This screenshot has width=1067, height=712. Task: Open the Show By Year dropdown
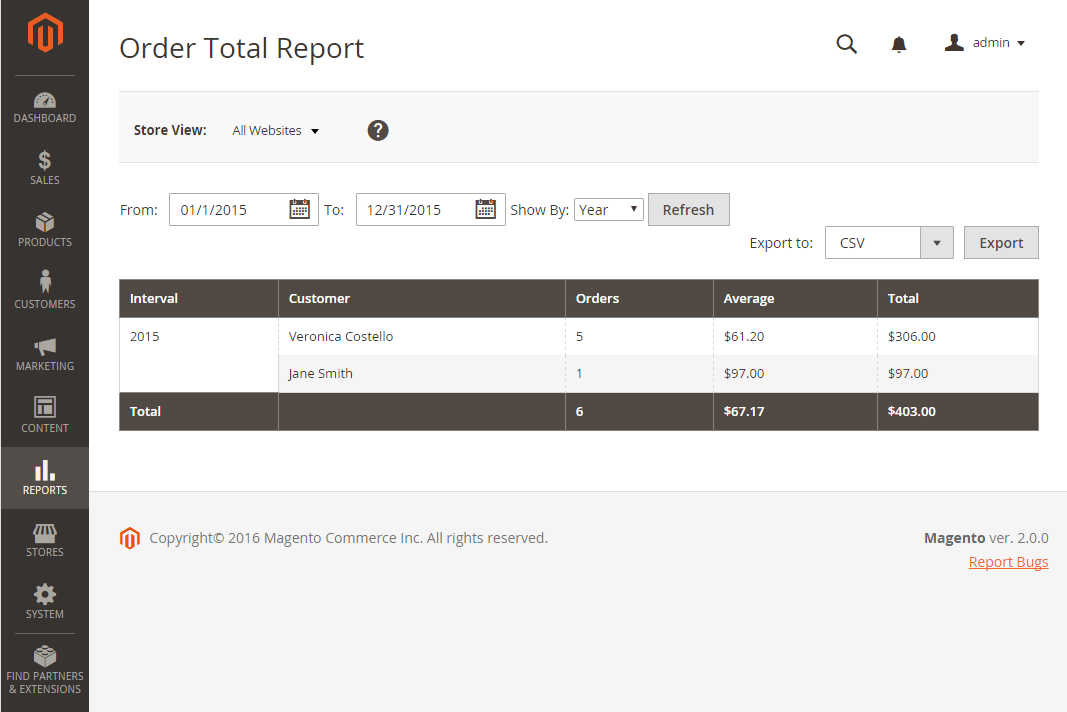[608, 210]
